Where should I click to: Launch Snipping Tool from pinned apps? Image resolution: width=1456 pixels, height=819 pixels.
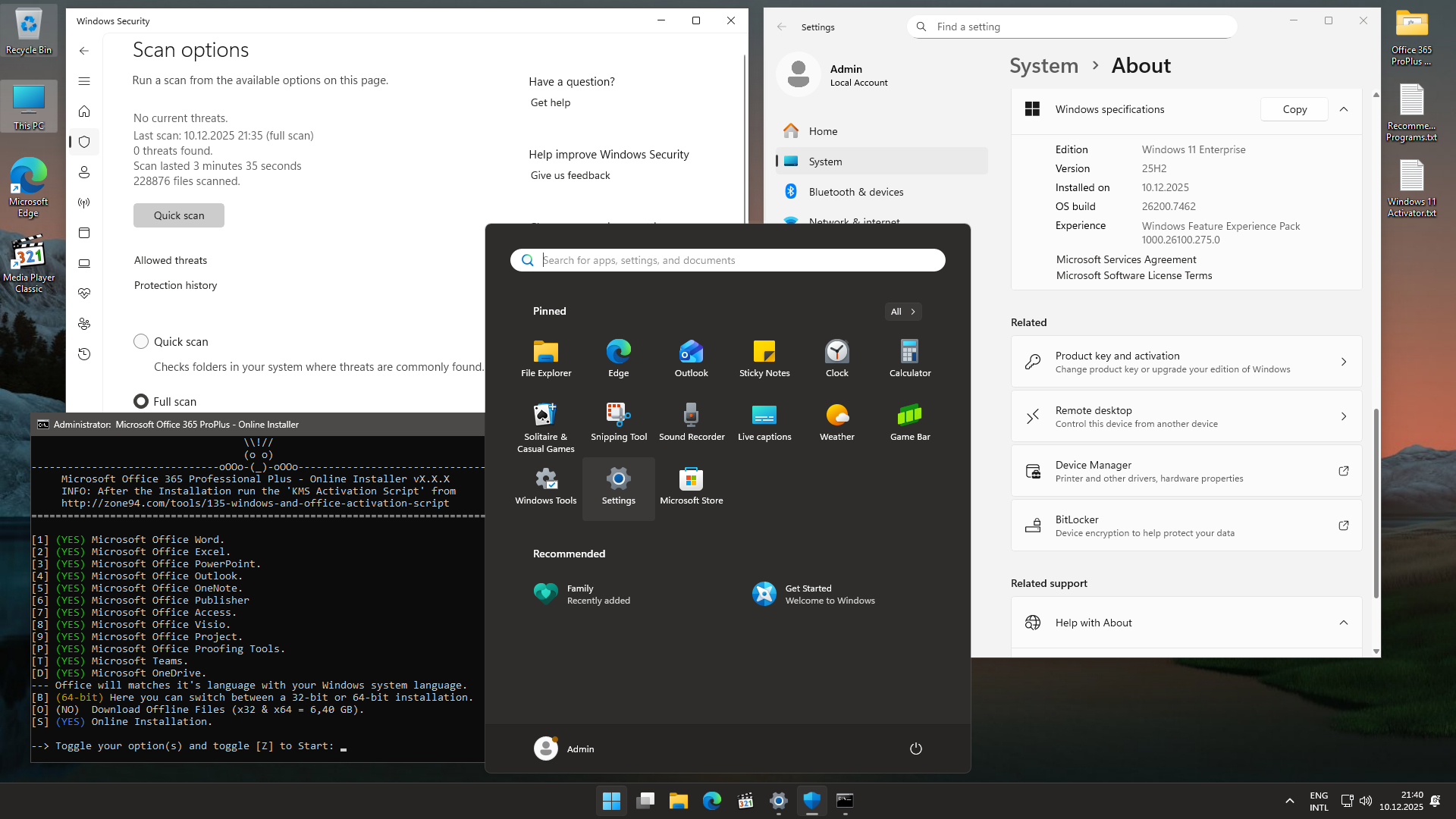(x=618, y=422)
